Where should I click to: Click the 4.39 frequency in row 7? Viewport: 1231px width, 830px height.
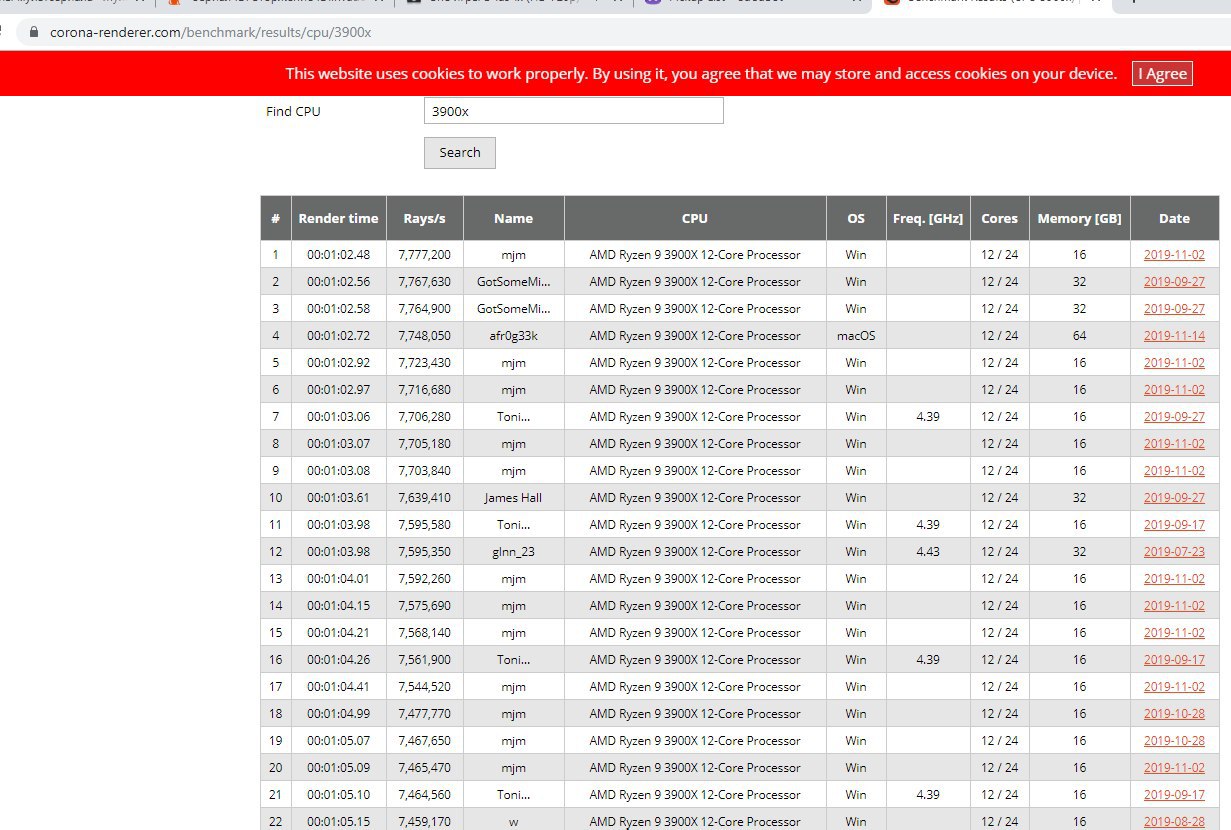(928, 417)
